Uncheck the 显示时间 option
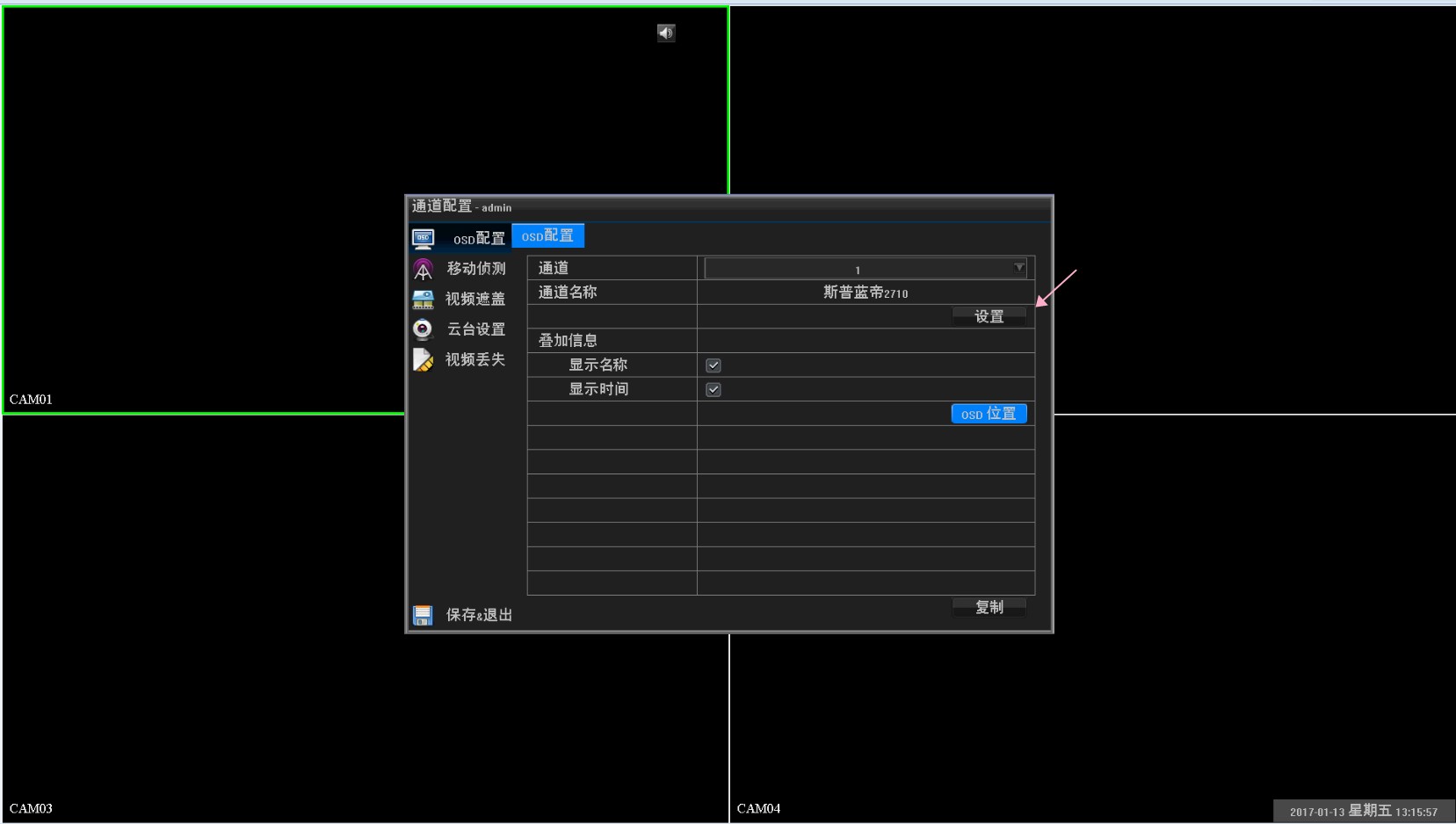1456x824 pixels. click(x=714, y=389)
